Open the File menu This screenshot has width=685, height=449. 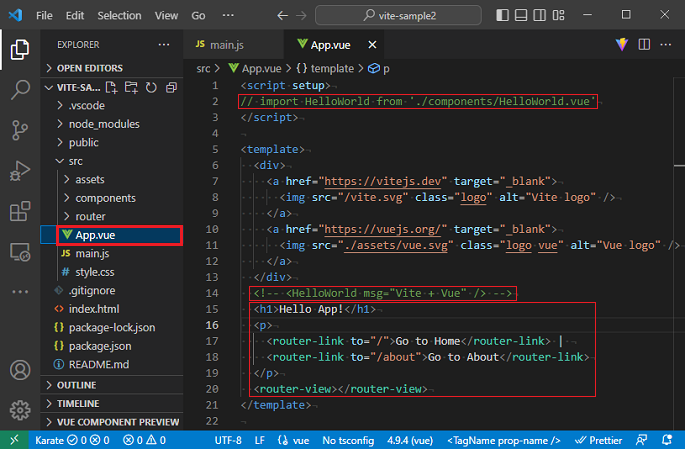(44, 16)
